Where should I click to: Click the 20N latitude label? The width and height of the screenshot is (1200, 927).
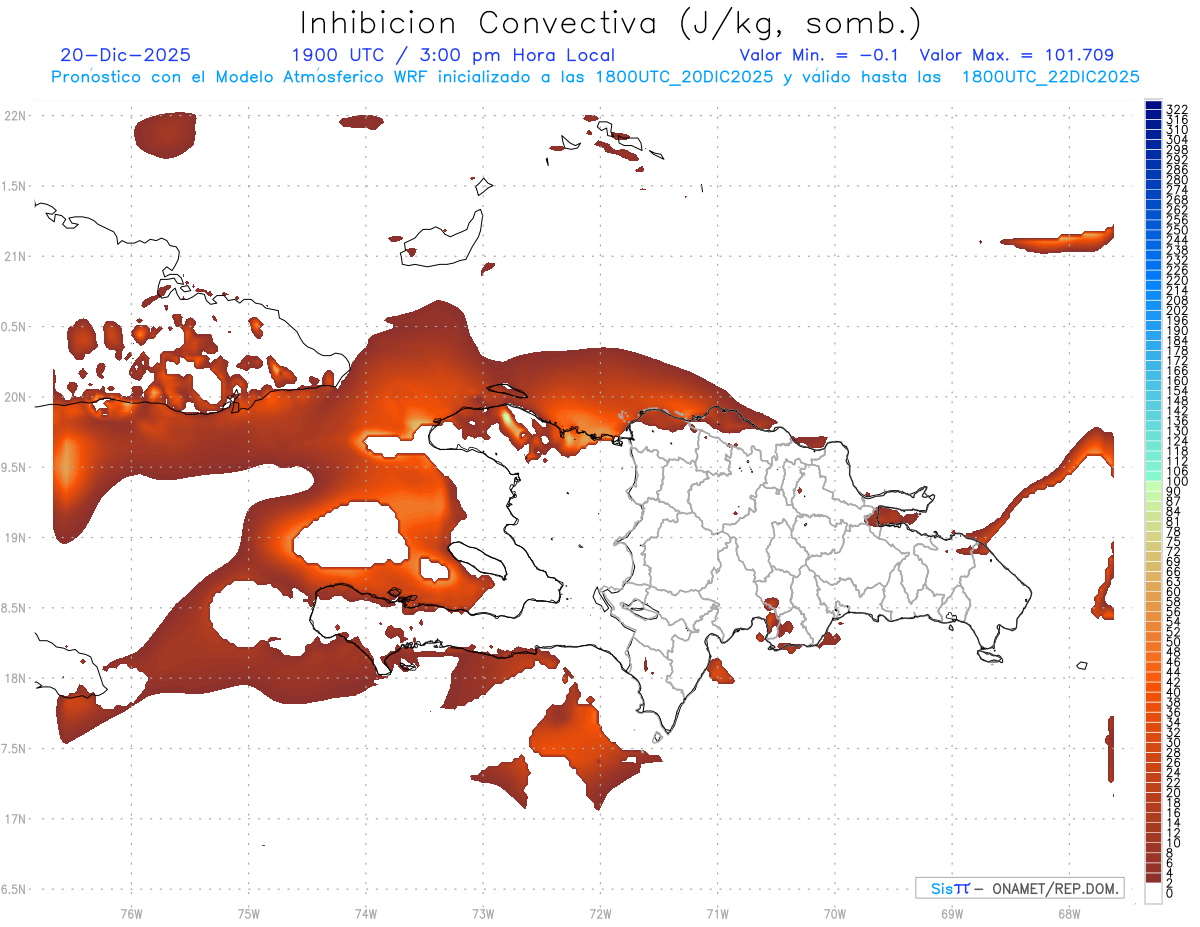[x=15, y=397]
